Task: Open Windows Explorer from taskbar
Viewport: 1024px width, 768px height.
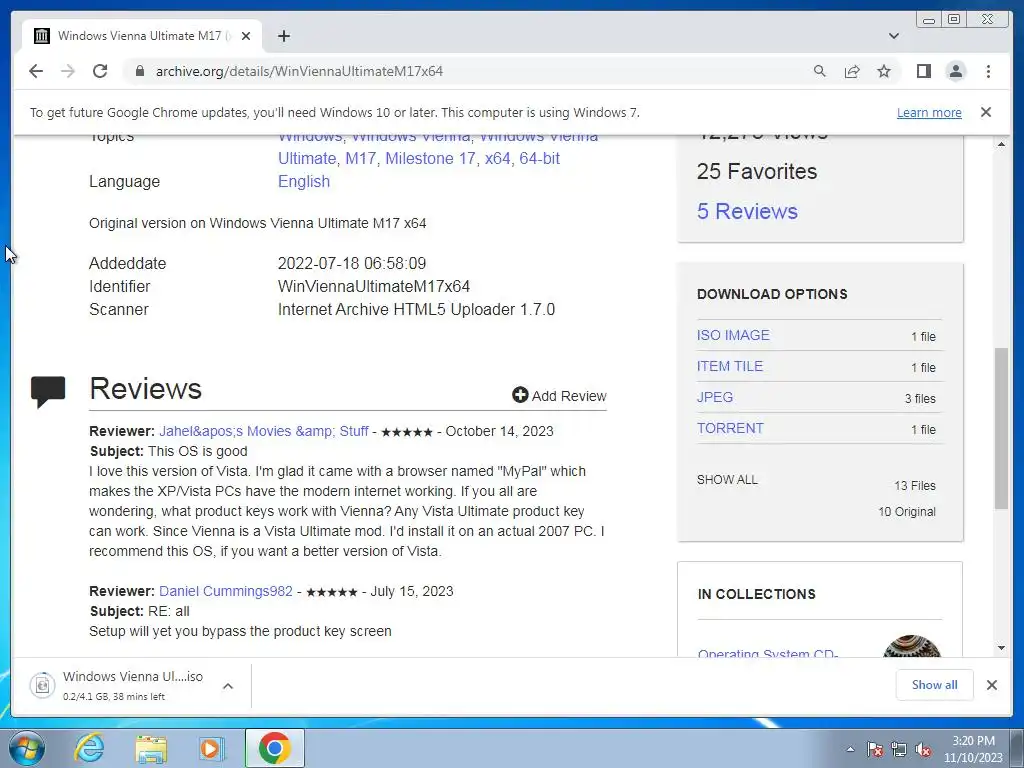Action: [151, 748]
